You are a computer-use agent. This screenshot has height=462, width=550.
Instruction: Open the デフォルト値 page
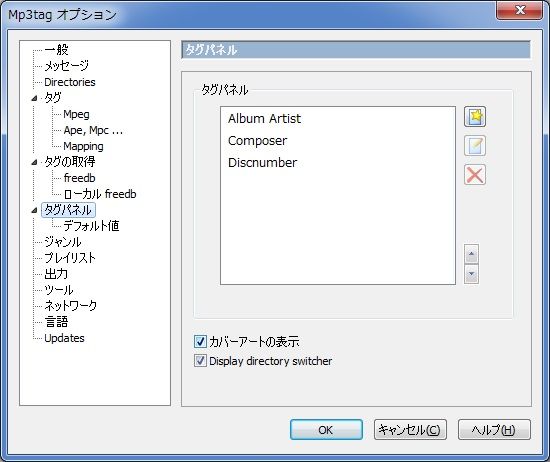(x=91, y=226)
